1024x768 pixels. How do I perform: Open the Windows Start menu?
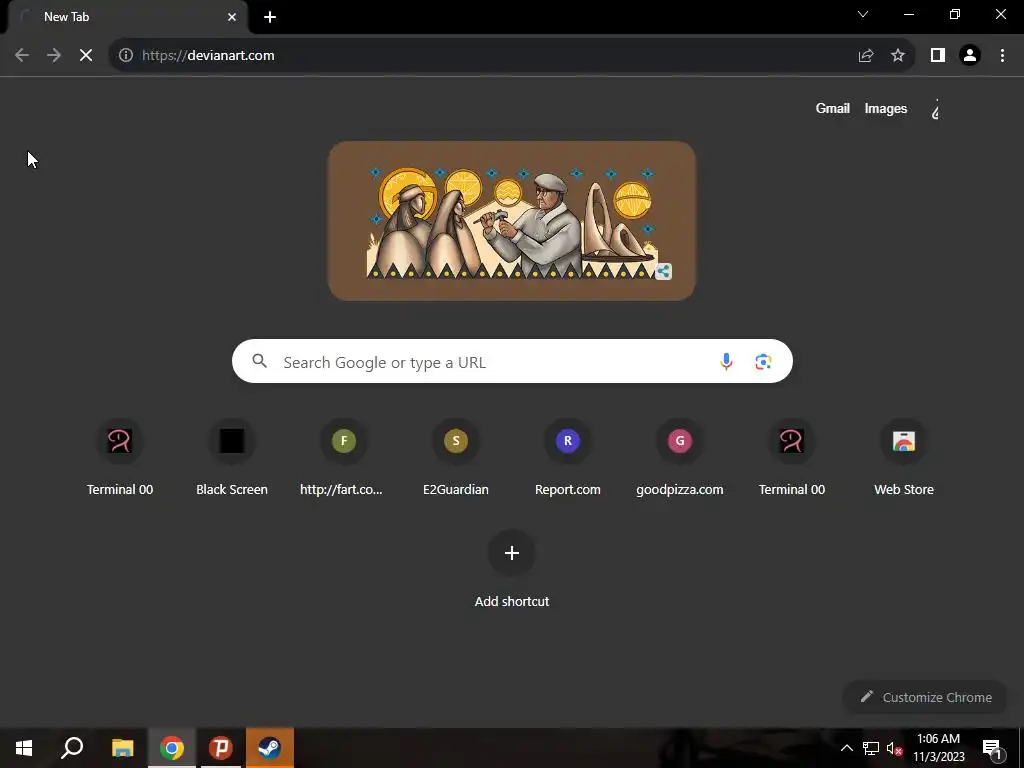coord(24,748)
